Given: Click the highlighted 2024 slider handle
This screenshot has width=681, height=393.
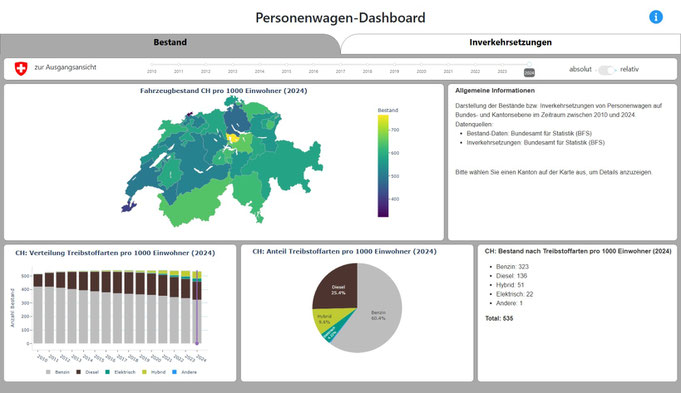Looking at the screenshot, I should (529, 65).
